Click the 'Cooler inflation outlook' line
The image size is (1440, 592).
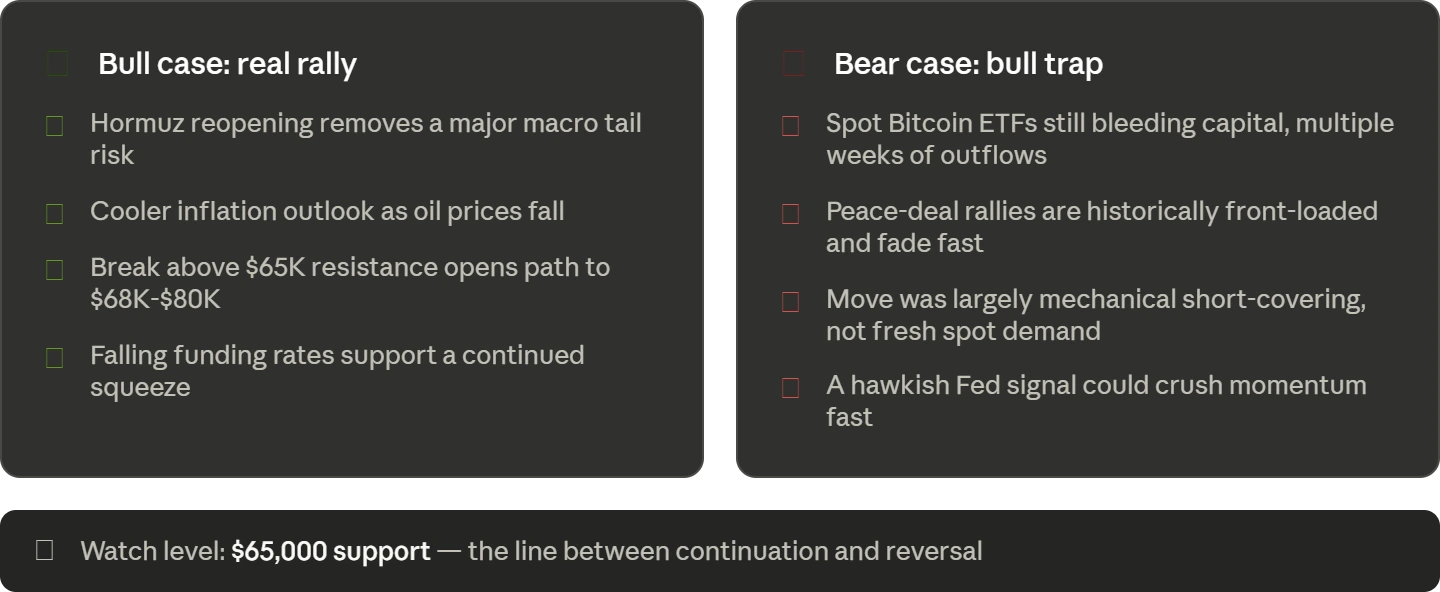(x=327, y=211)
